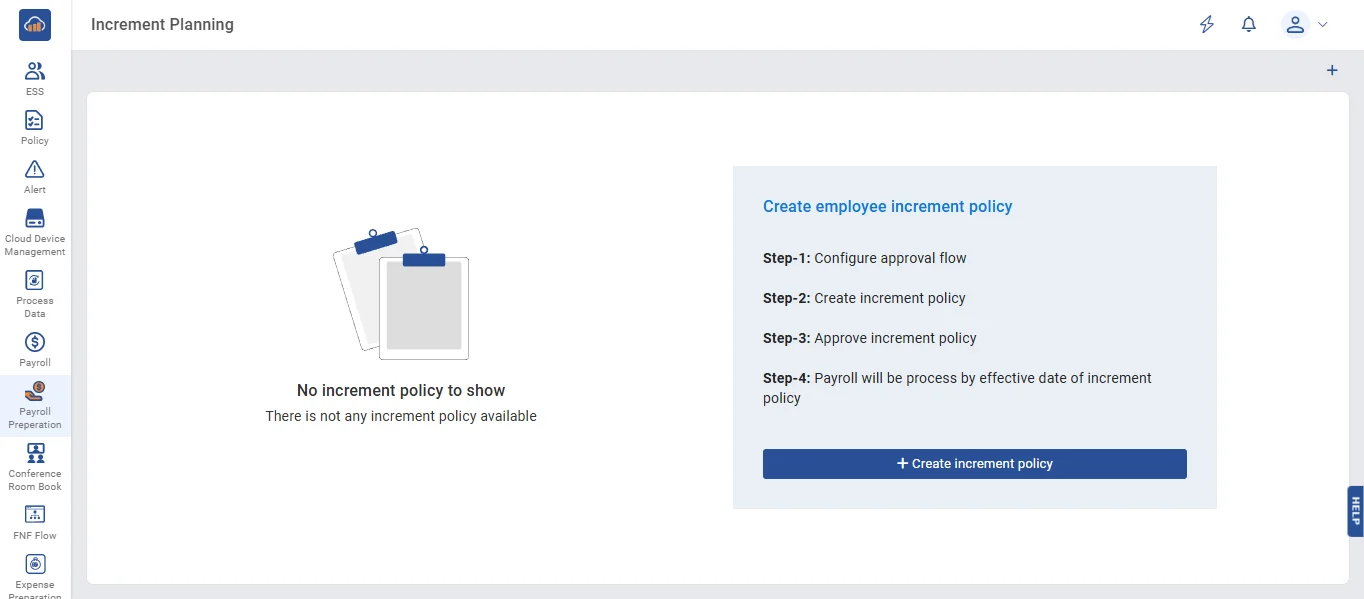Open the ESS sidebar icon

coord(35,71)
